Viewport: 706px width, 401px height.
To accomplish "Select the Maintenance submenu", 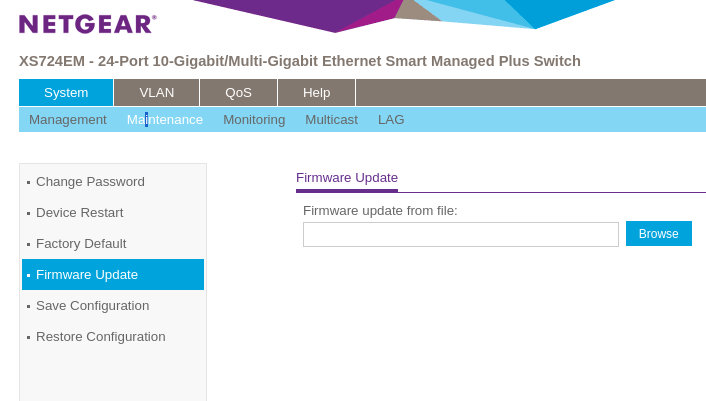I will coord(165,120).
